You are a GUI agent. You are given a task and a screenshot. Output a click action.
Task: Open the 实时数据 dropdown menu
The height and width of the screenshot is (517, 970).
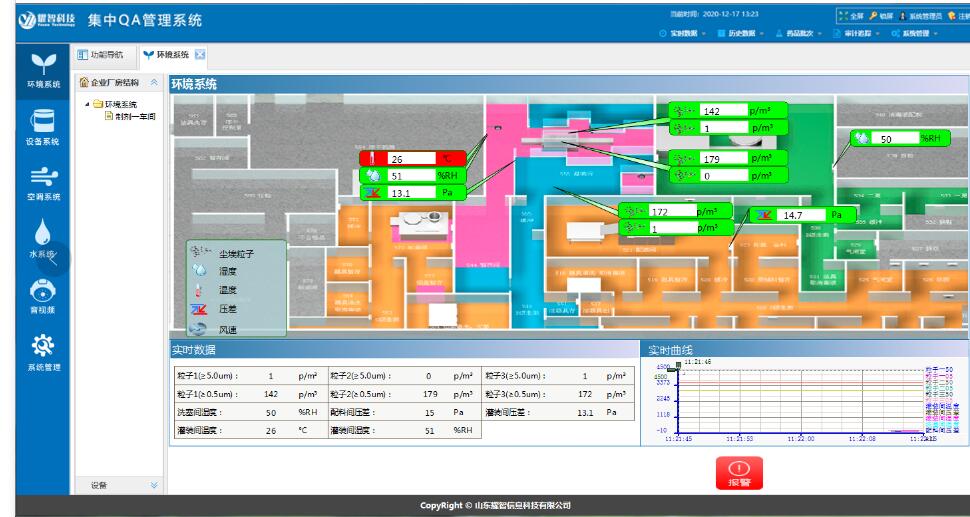point(683,34)
